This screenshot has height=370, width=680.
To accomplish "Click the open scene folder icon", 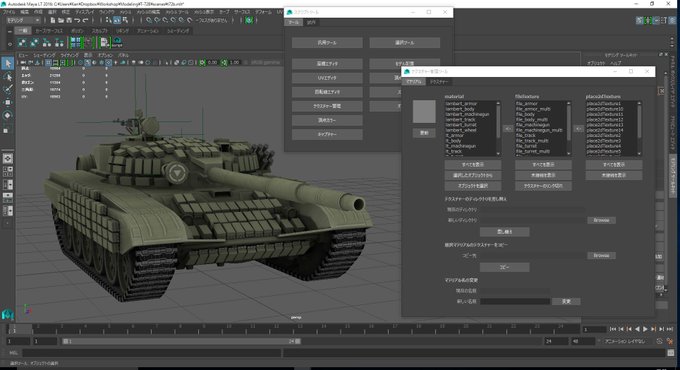I will 61,20.
